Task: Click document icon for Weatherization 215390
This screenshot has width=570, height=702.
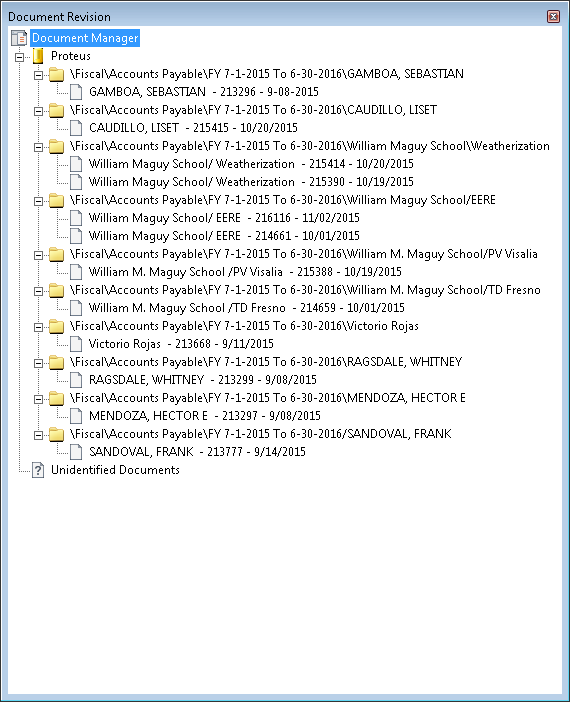Action: (76, 182)
